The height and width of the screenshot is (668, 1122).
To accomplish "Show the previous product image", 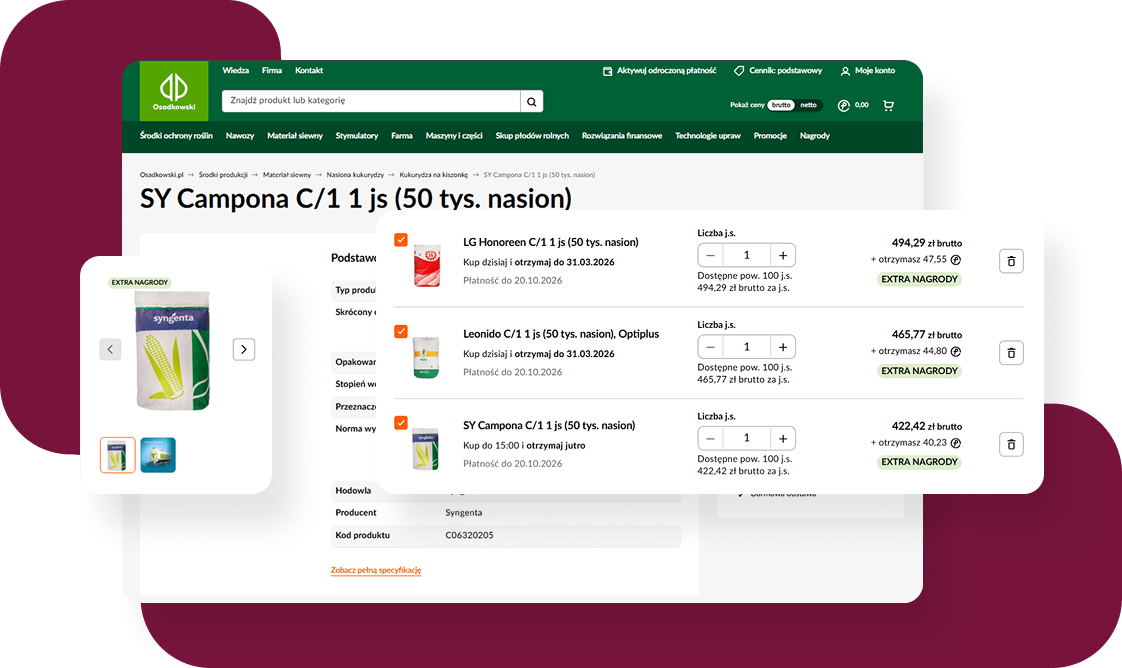I will pos(110,349).
